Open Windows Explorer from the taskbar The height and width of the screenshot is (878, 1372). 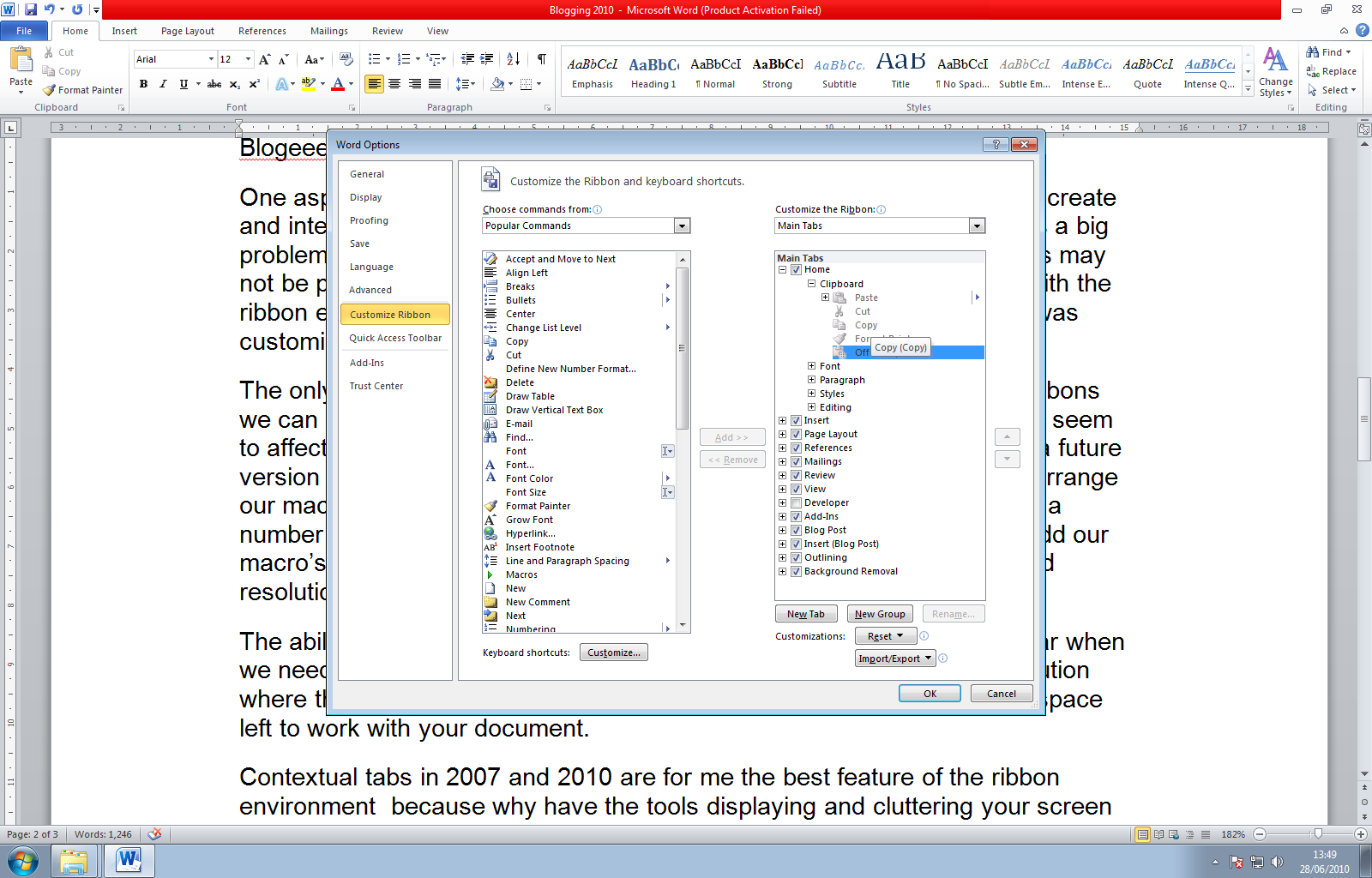point(74,860)
